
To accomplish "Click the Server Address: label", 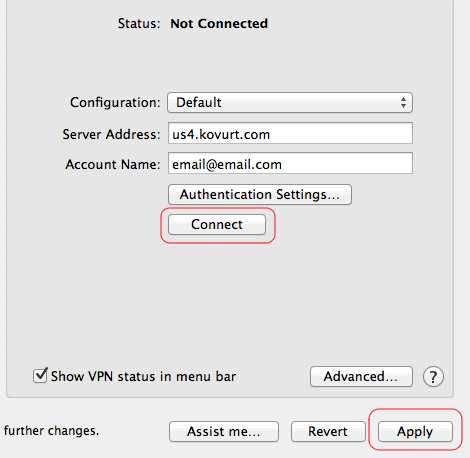I will click(x=111, y=135).
